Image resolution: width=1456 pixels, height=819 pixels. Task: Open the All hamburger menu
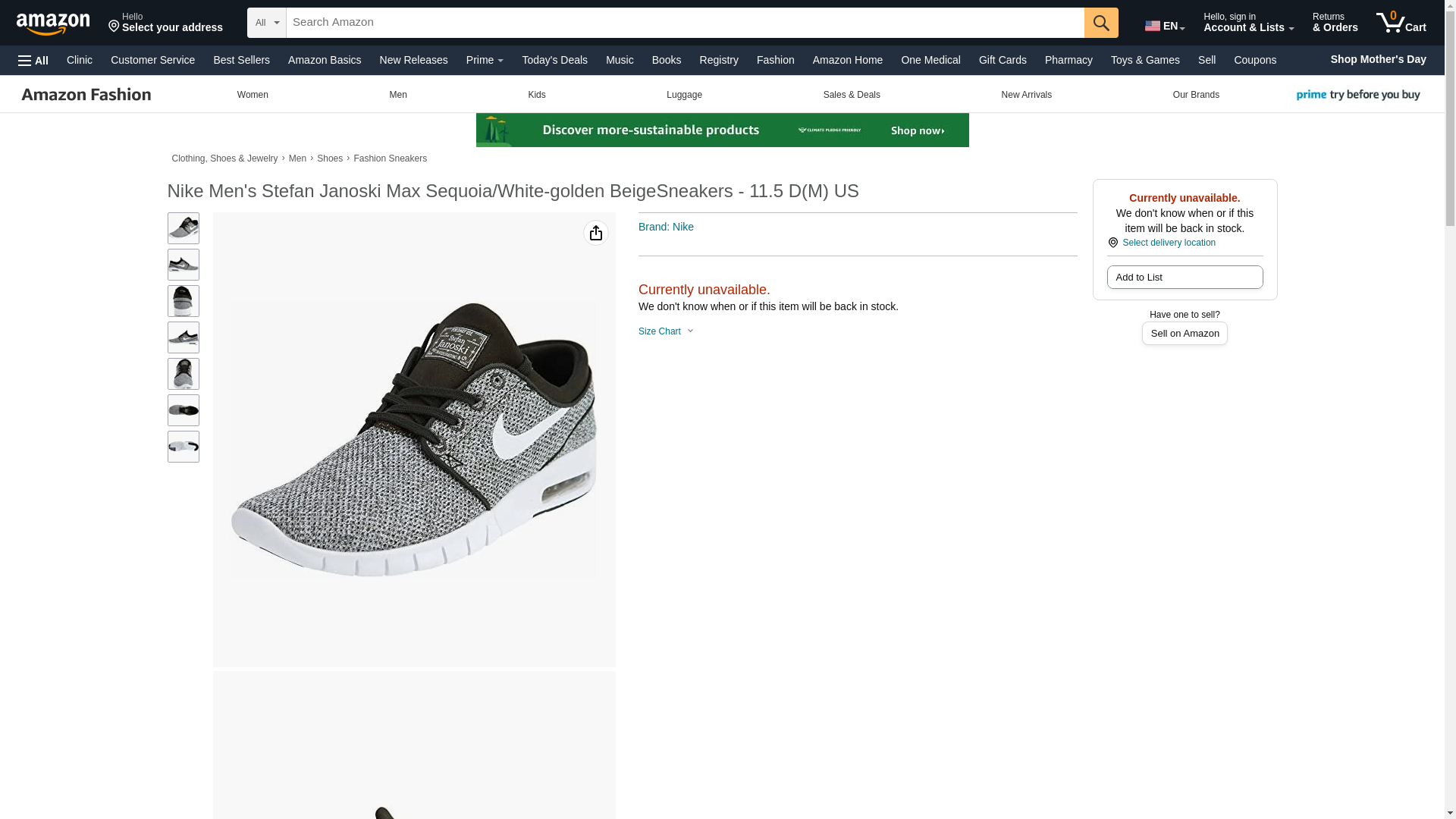click(x=33, y=60)
